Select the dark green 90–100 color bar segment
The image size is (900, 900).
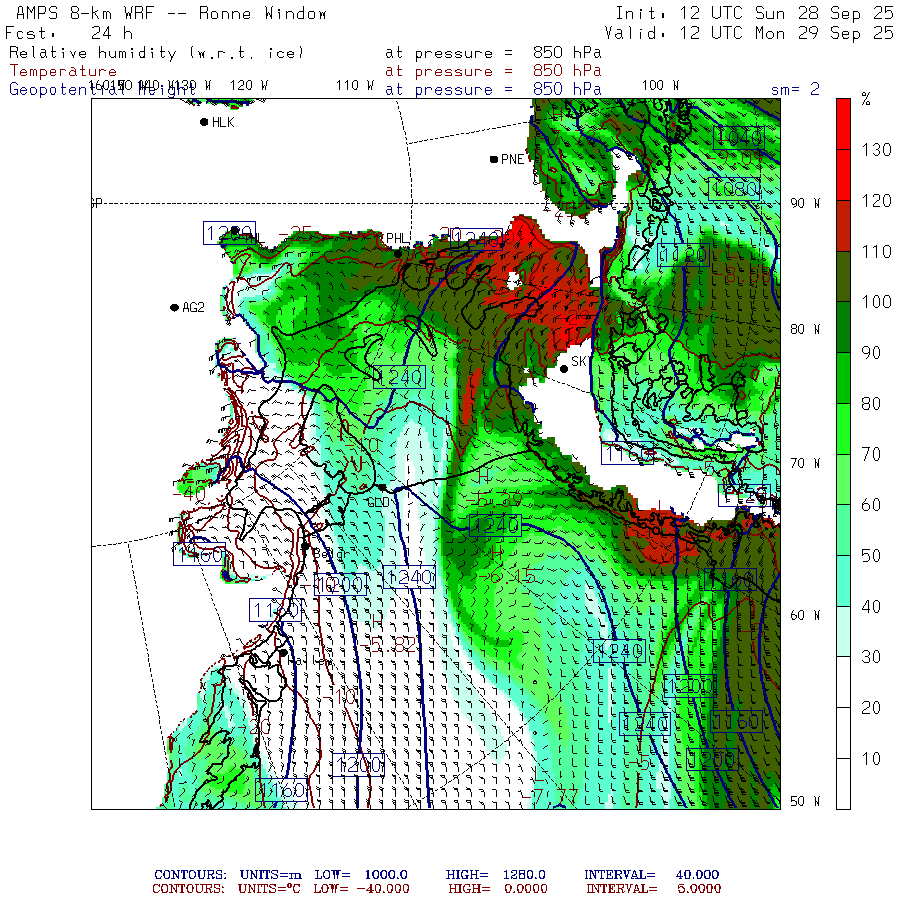[843, 327]
